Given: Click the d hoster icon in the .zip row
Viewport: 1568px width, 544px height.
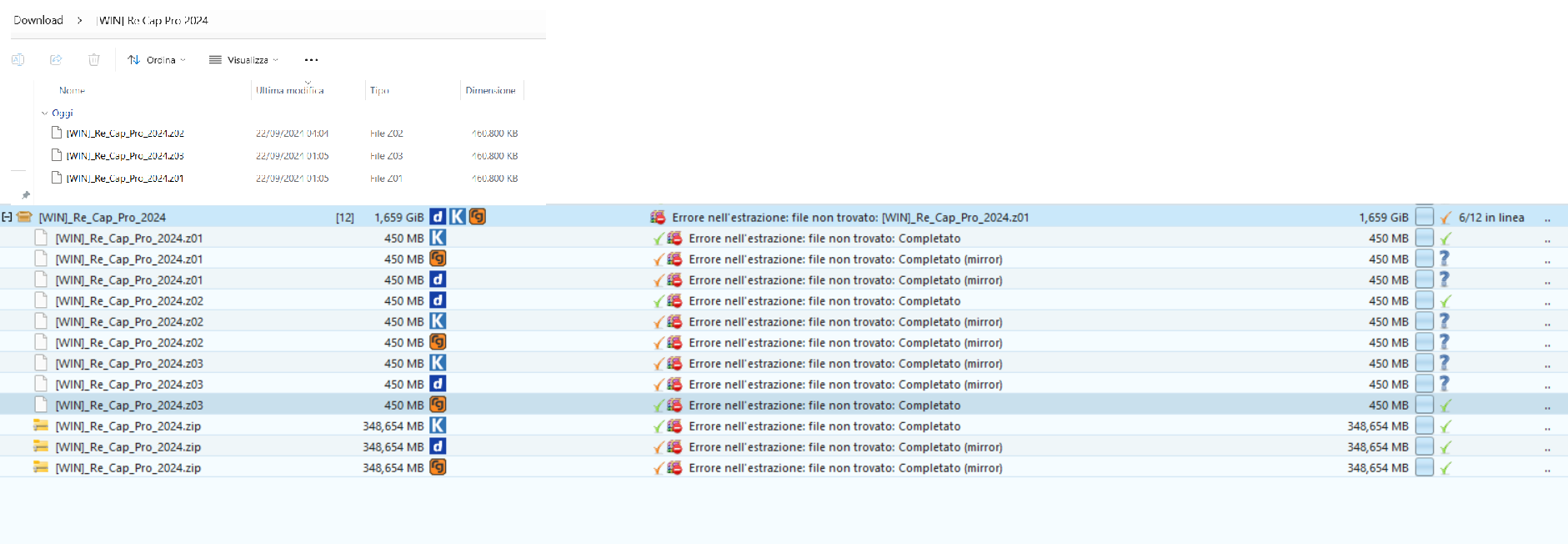Looking at the screenshot, I should tap(438, 446).
